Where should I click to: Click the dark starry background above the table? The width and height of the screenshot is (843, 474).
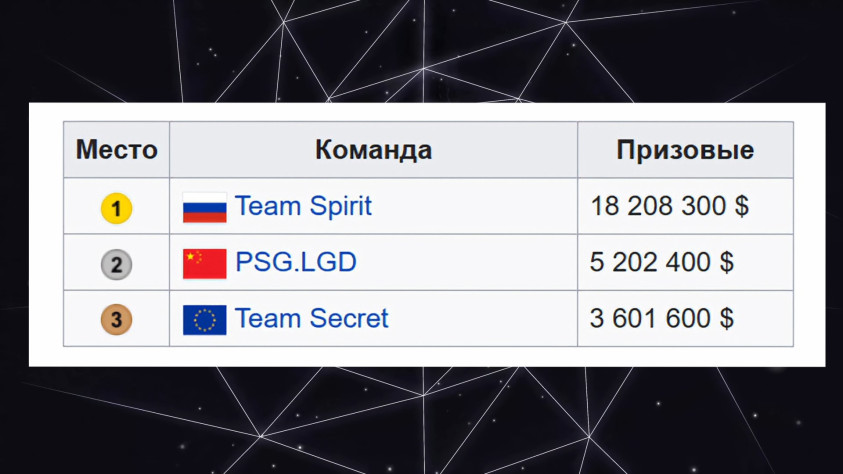point(420,50)
